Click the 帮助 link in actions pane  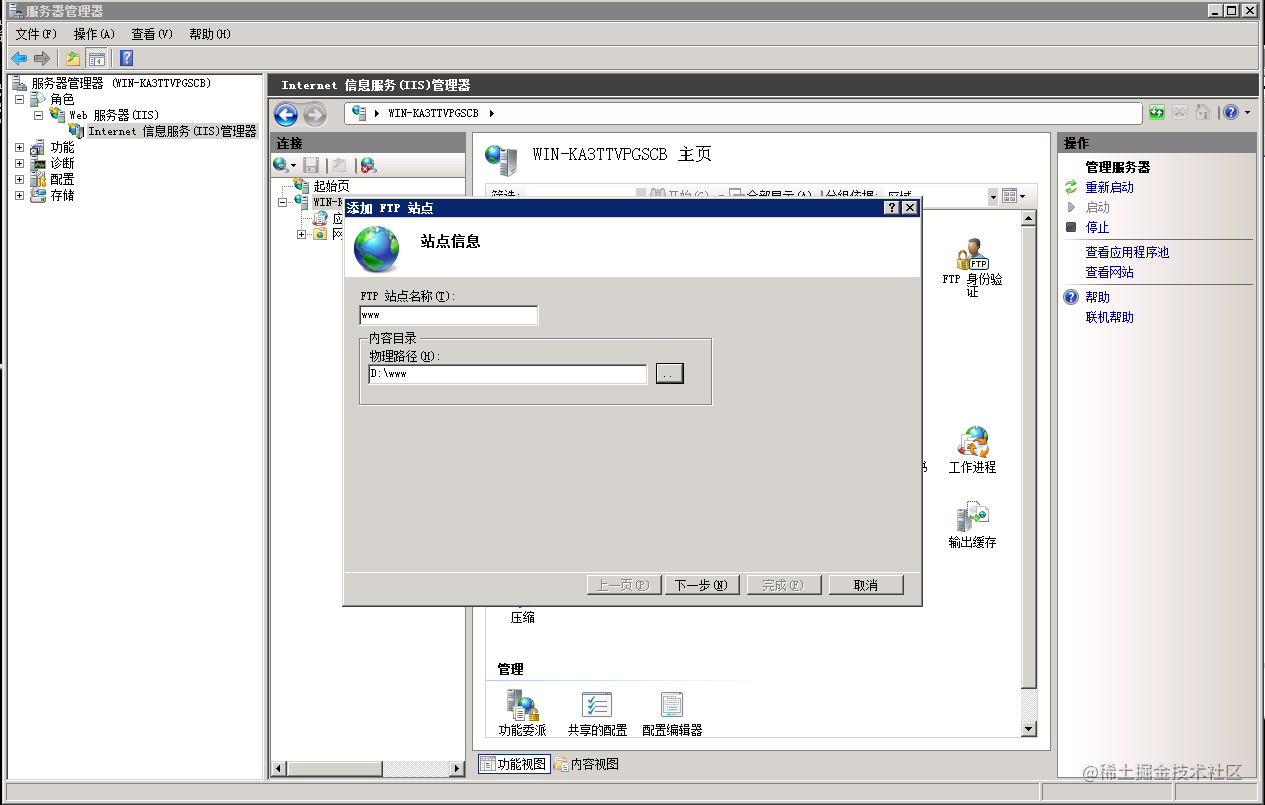pyautogui.click(x=1098, y=297)
